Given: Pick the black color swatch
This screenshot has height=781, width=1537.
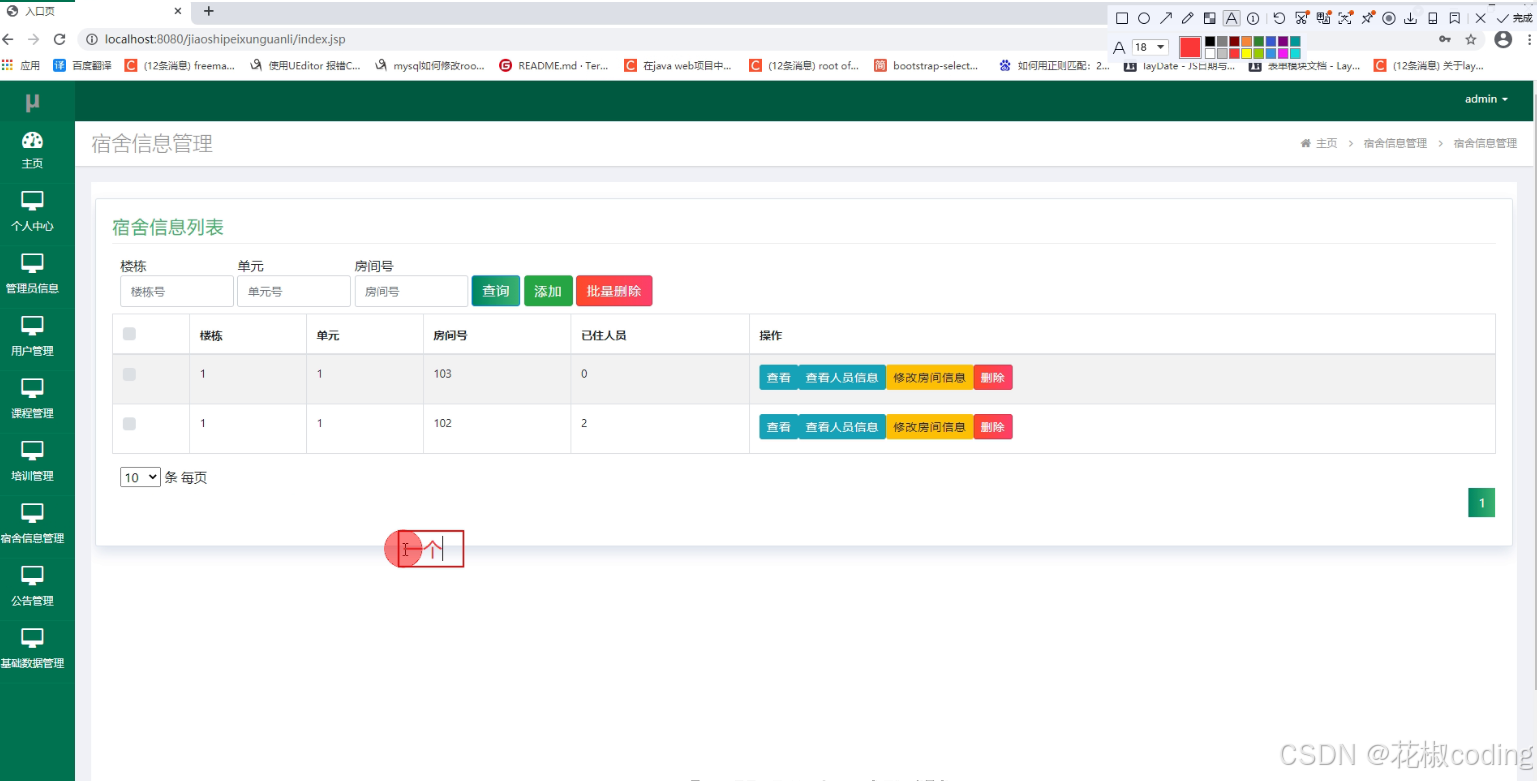Looking at the screenshot, I should tap(1210, 41).
